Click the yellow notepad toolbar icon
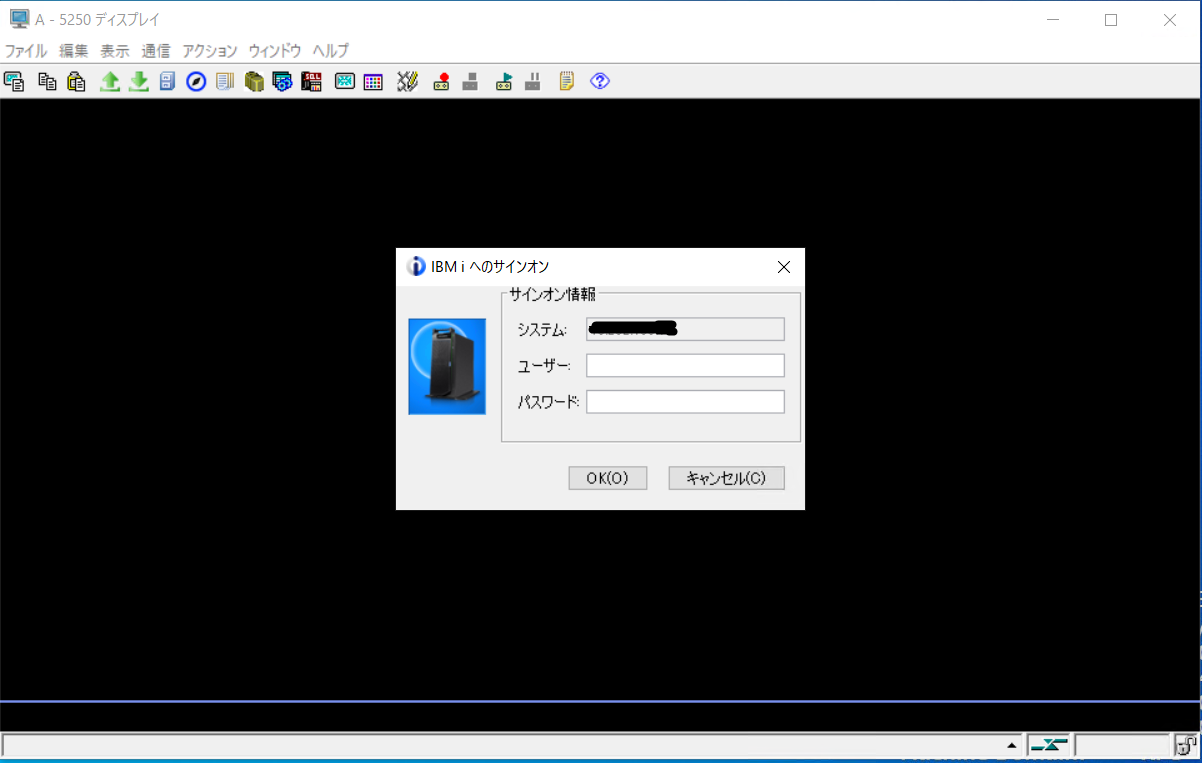 (x=566, y=81)
